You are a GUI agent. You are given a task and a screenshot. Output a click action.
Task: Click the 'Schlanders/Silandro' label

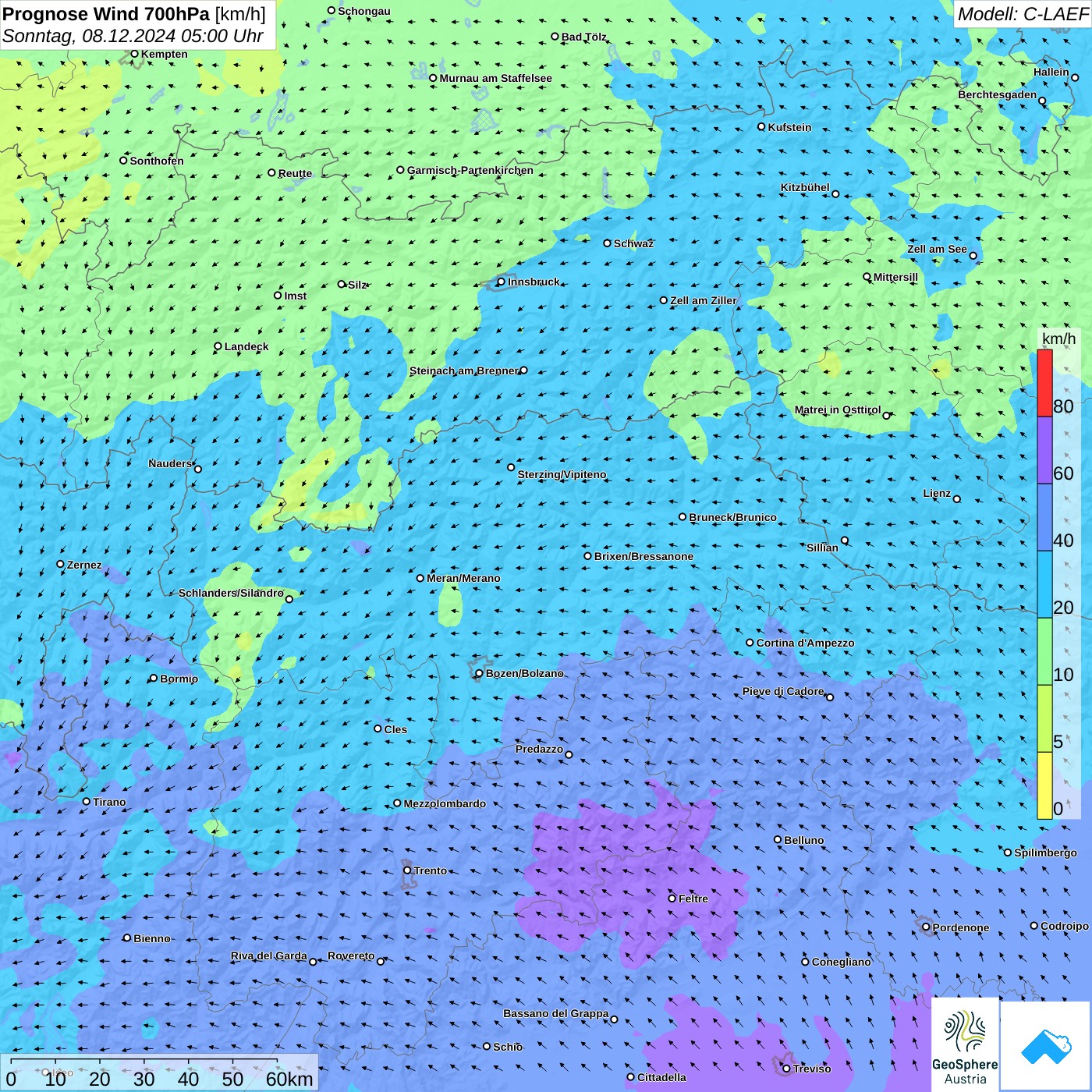[x=231, y=593]
